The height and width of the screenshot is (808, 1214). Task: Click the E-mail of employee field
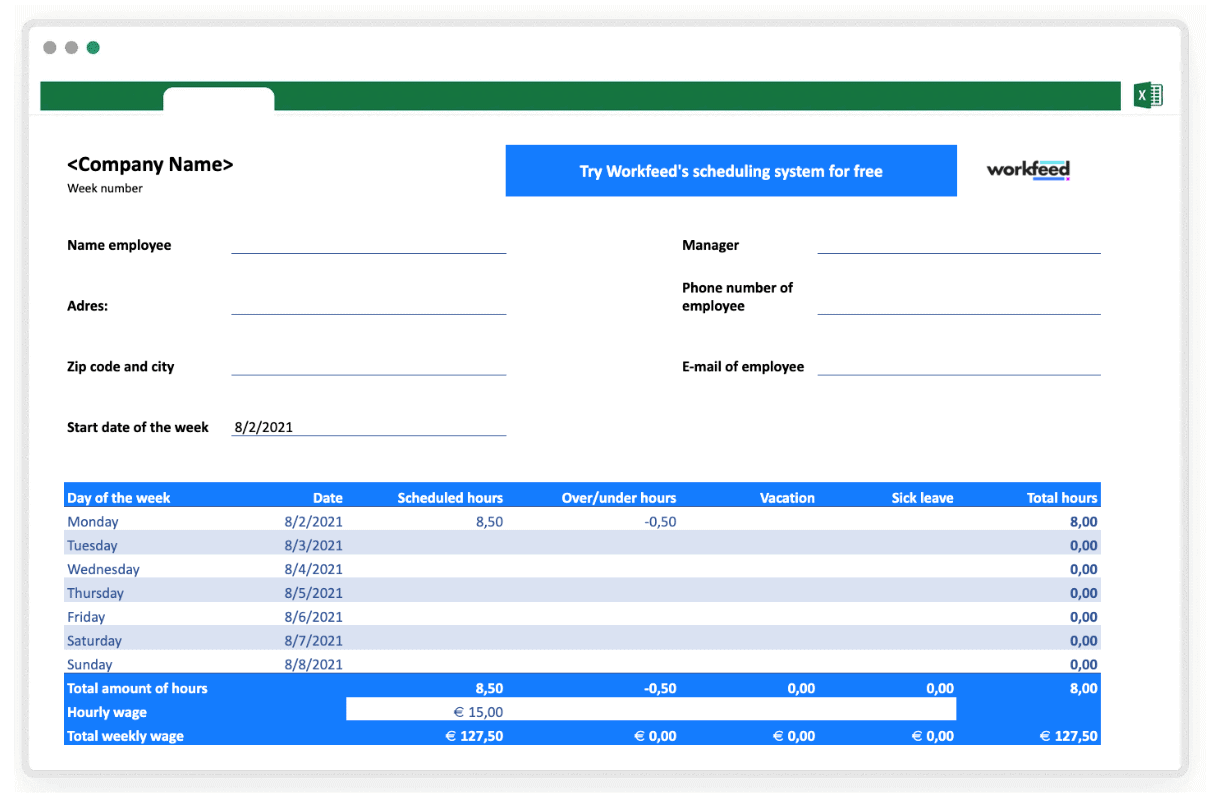point(959,367)
